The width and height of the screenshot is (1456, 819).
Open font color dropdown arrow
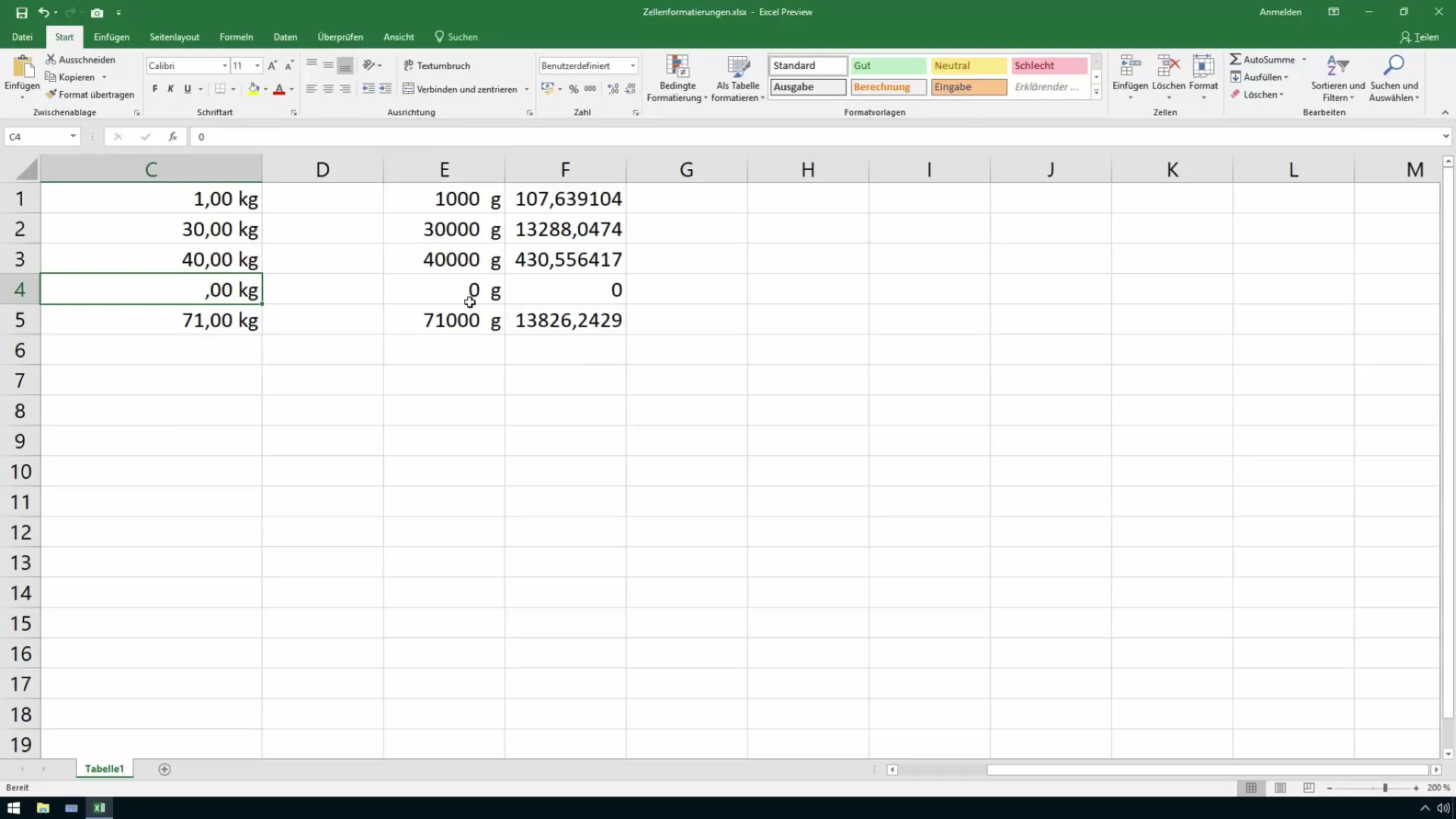(291, 89)
